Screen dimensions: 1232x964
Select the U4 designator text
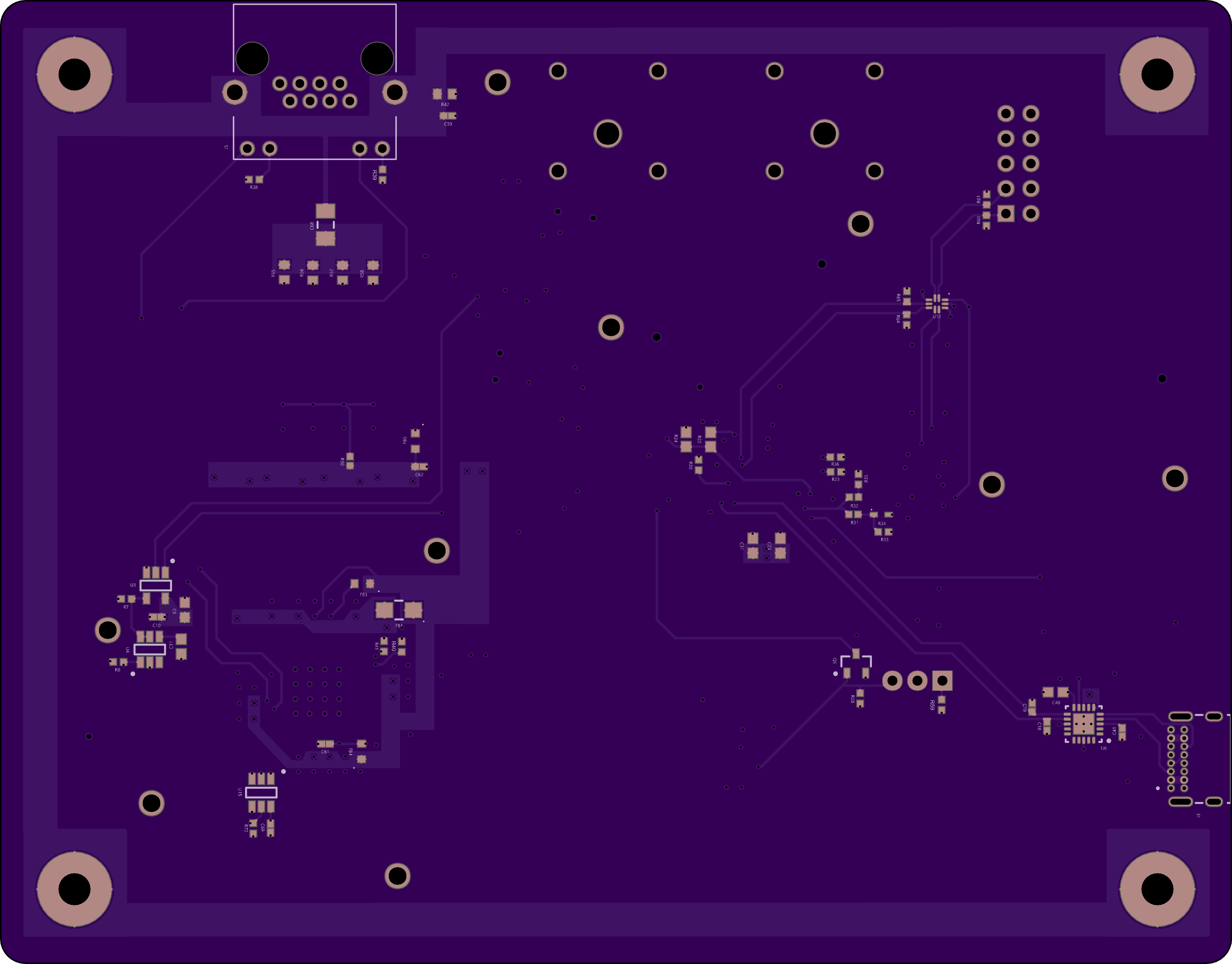click(x=128, y=650)
